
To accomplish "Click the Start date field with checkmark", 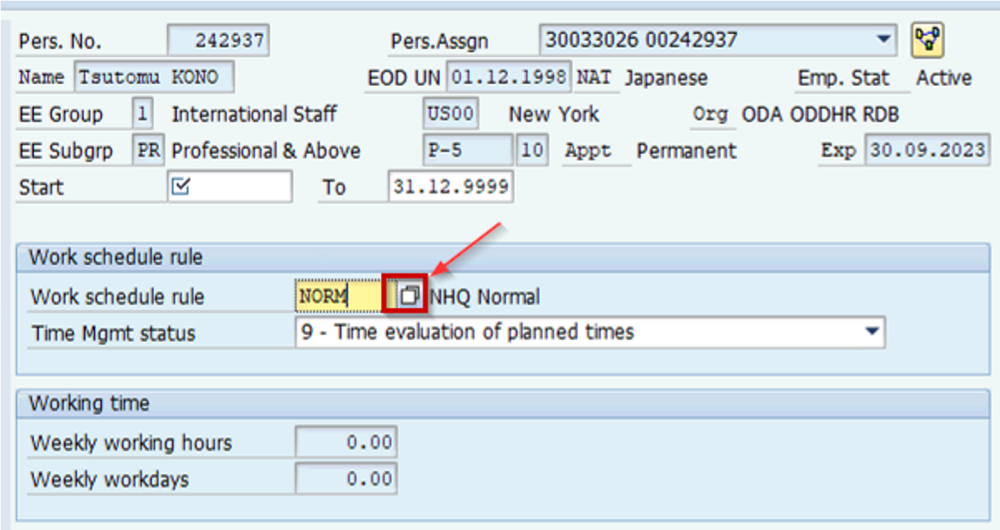I will click(230, 186).
